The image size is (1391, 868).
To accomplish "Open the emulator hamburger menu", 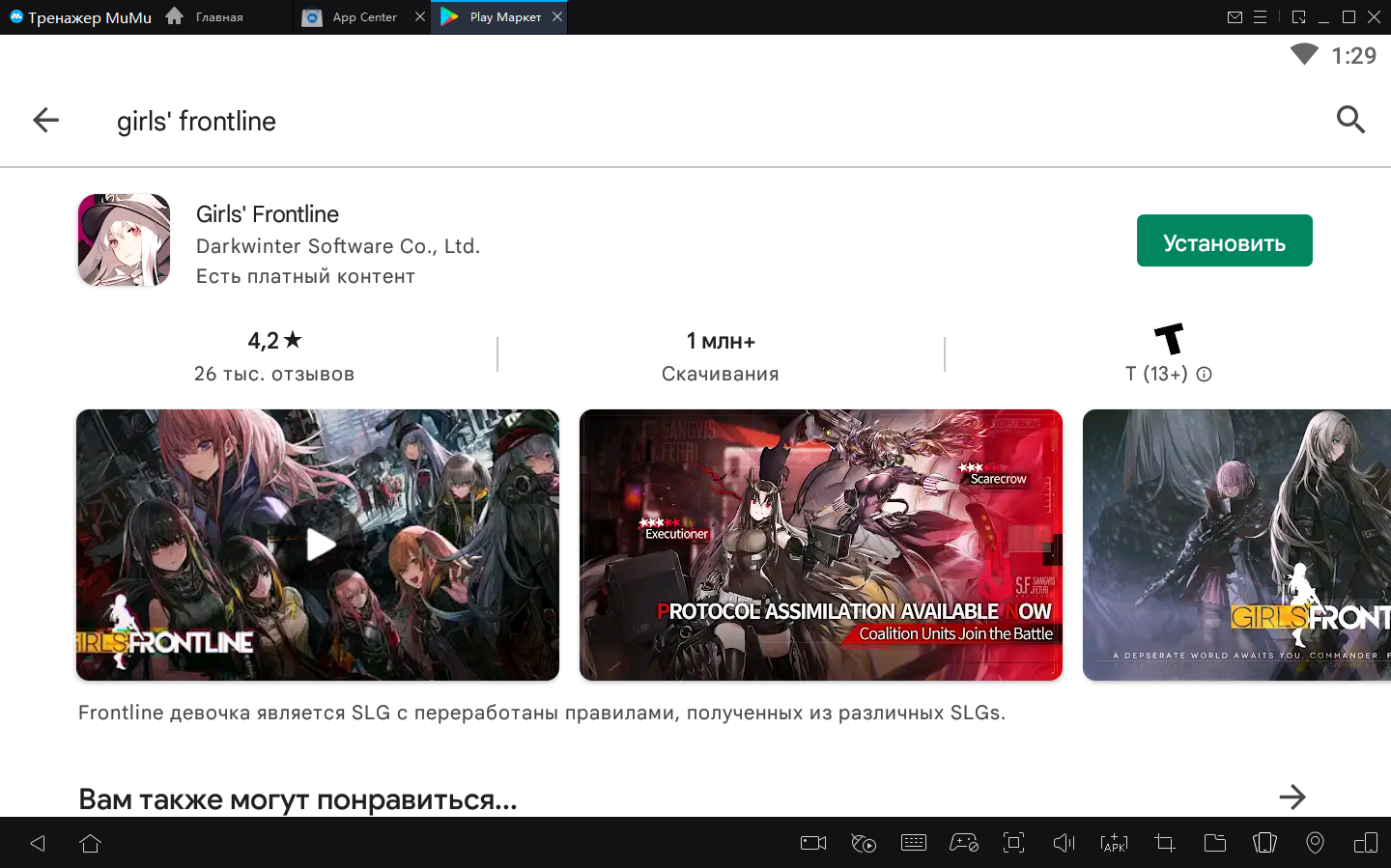I will click(1261, 17).
